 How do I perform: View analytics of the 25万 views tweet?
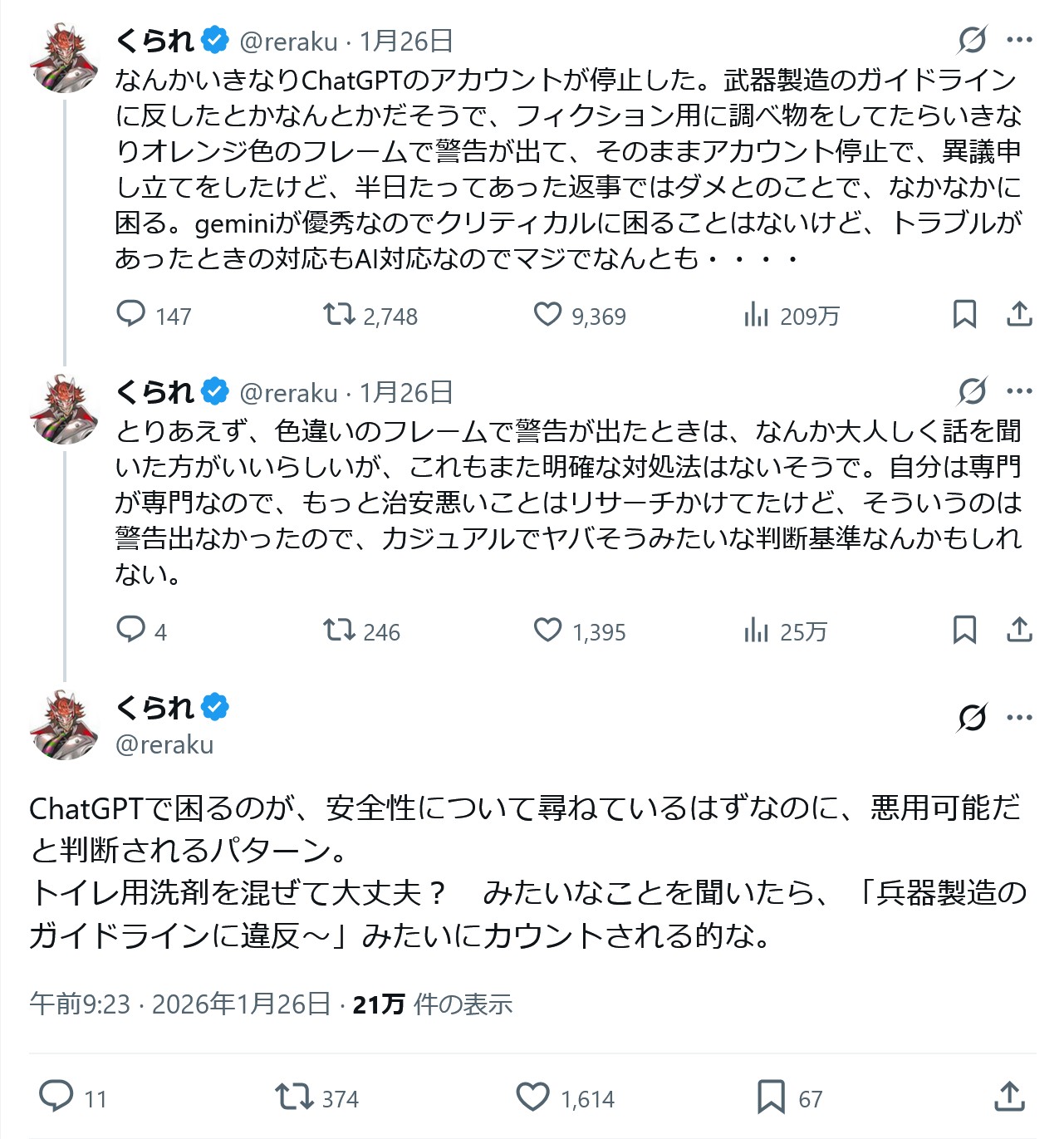(x=757, y=631)
